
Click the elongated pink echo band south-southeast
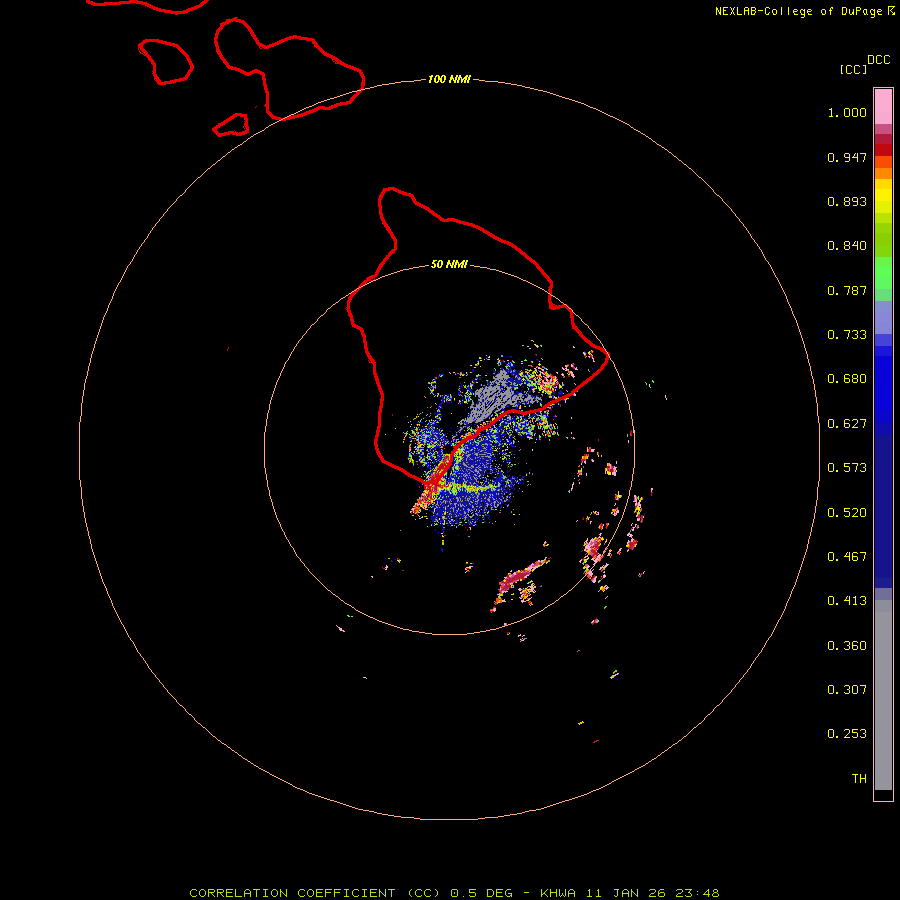pyautogui.click(x=523, y=575)
